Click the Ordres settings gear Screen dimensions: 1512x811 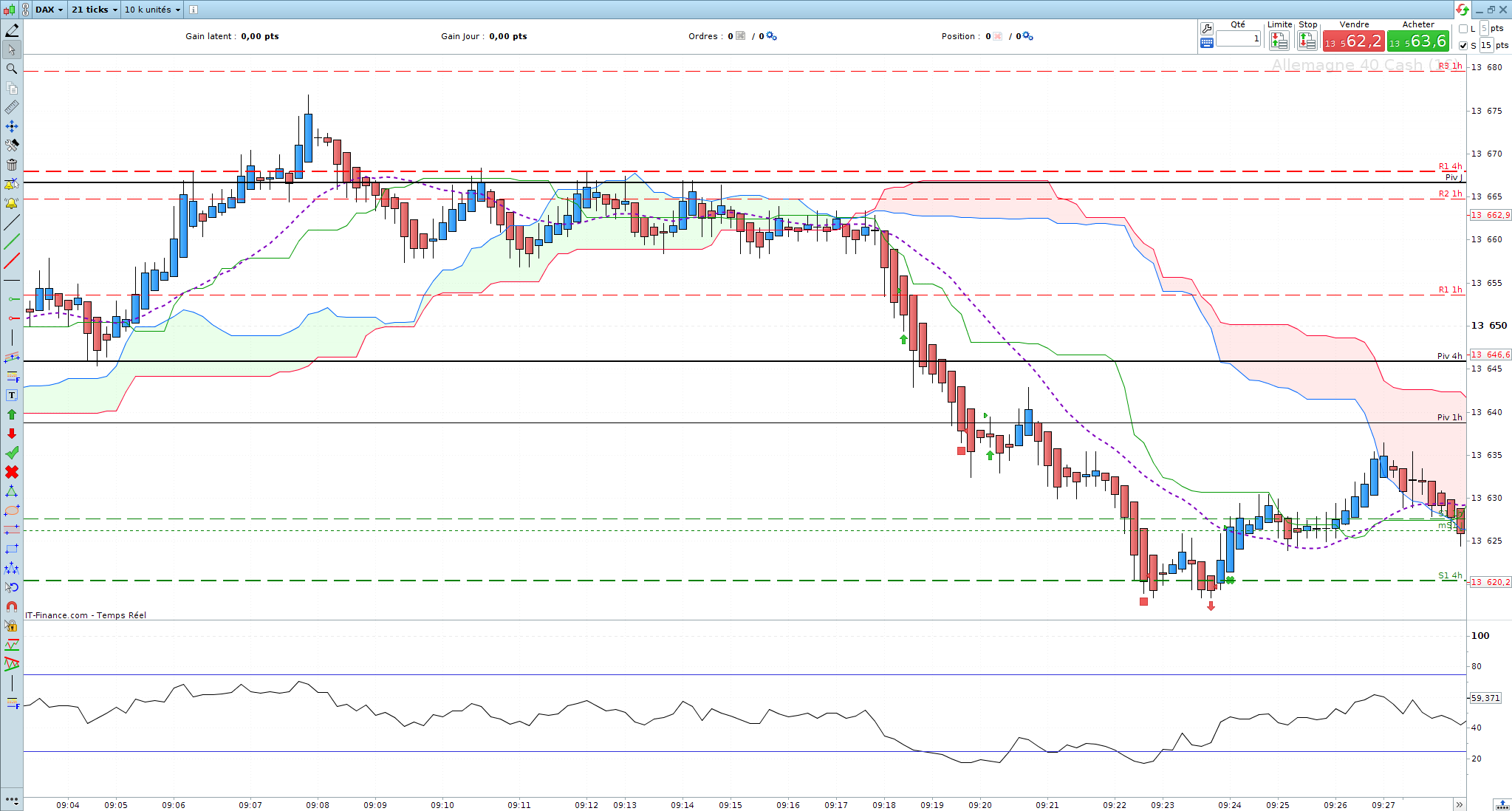(x=771, y=36)
